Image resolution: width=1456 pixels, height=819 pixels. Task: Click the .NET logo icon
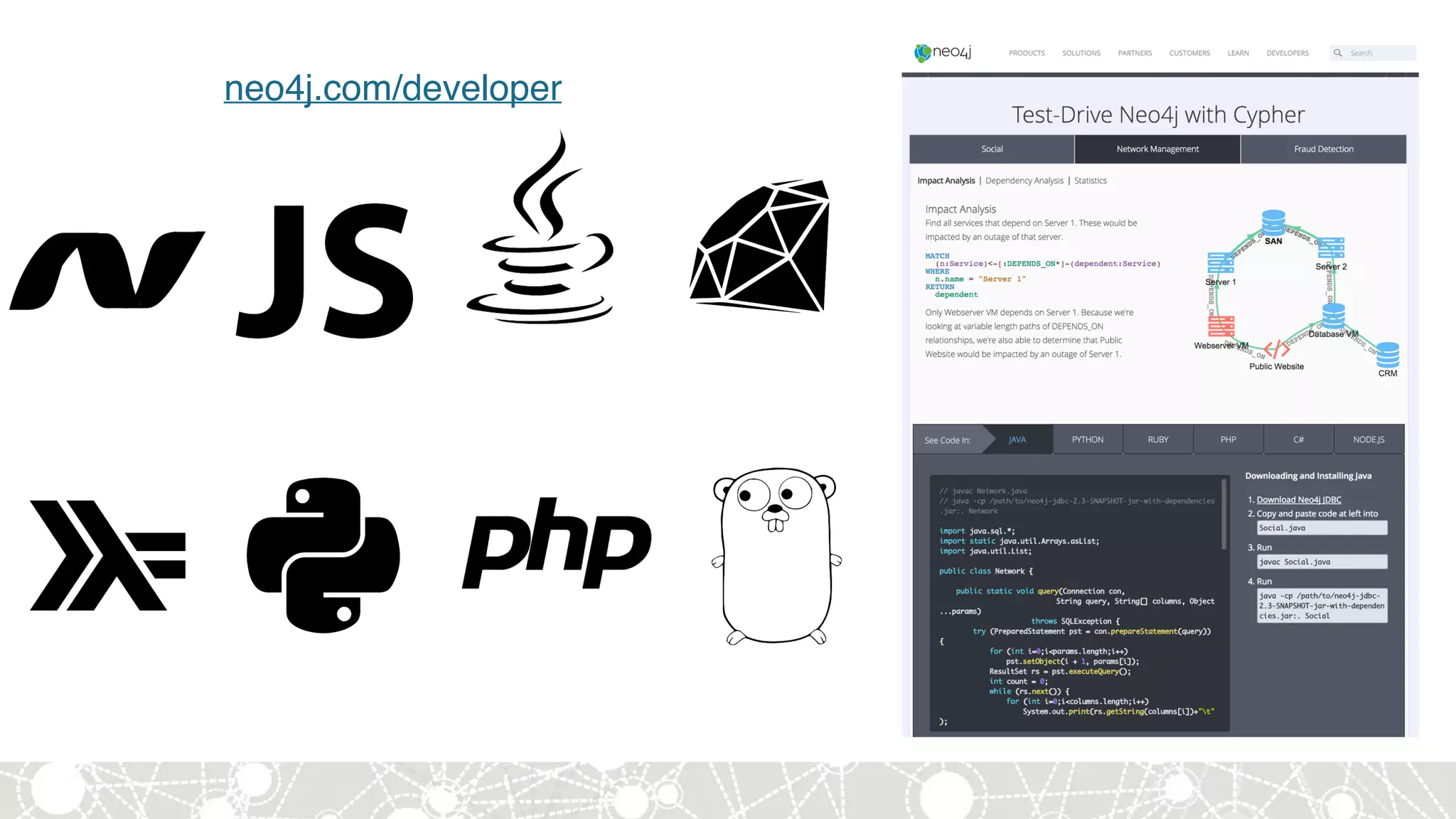point(107,271)
